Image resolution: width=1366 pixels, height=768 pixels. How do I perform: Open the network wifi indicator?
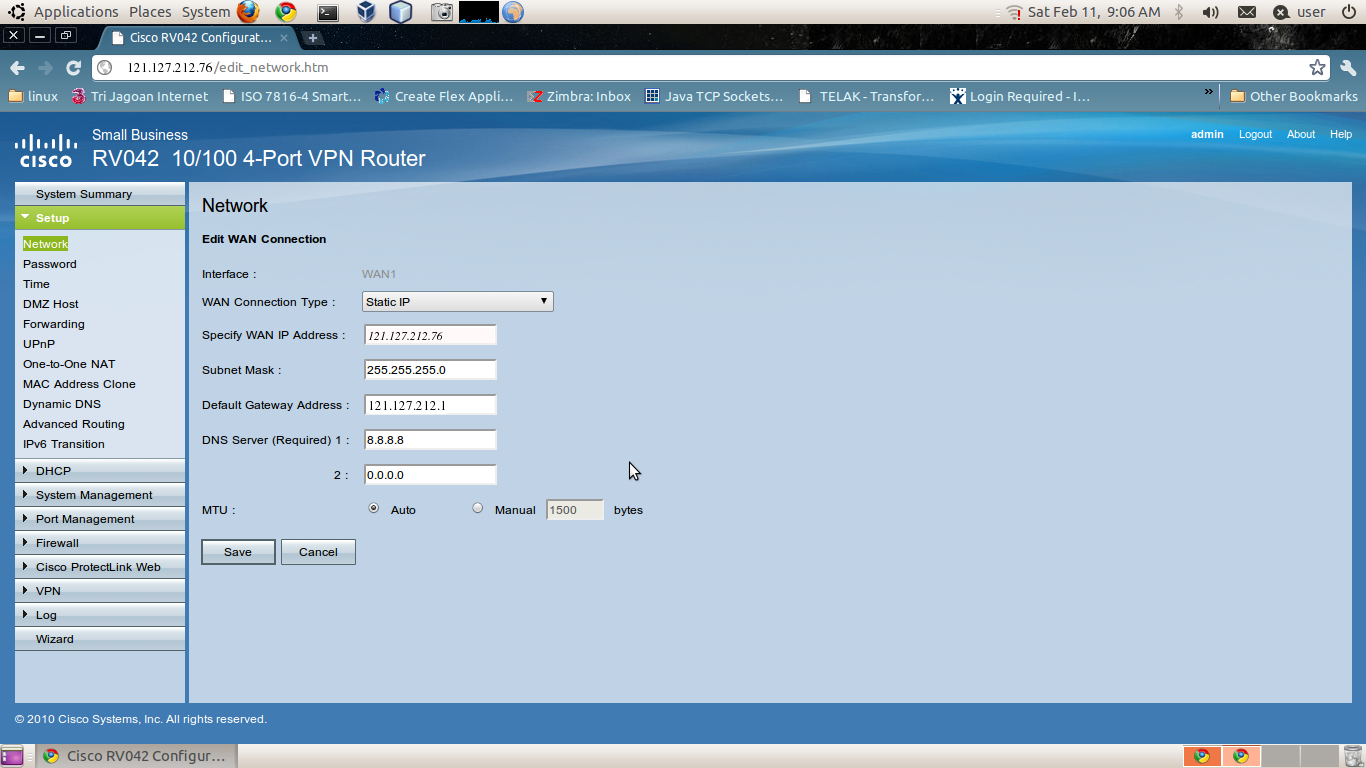point(1014,12)
